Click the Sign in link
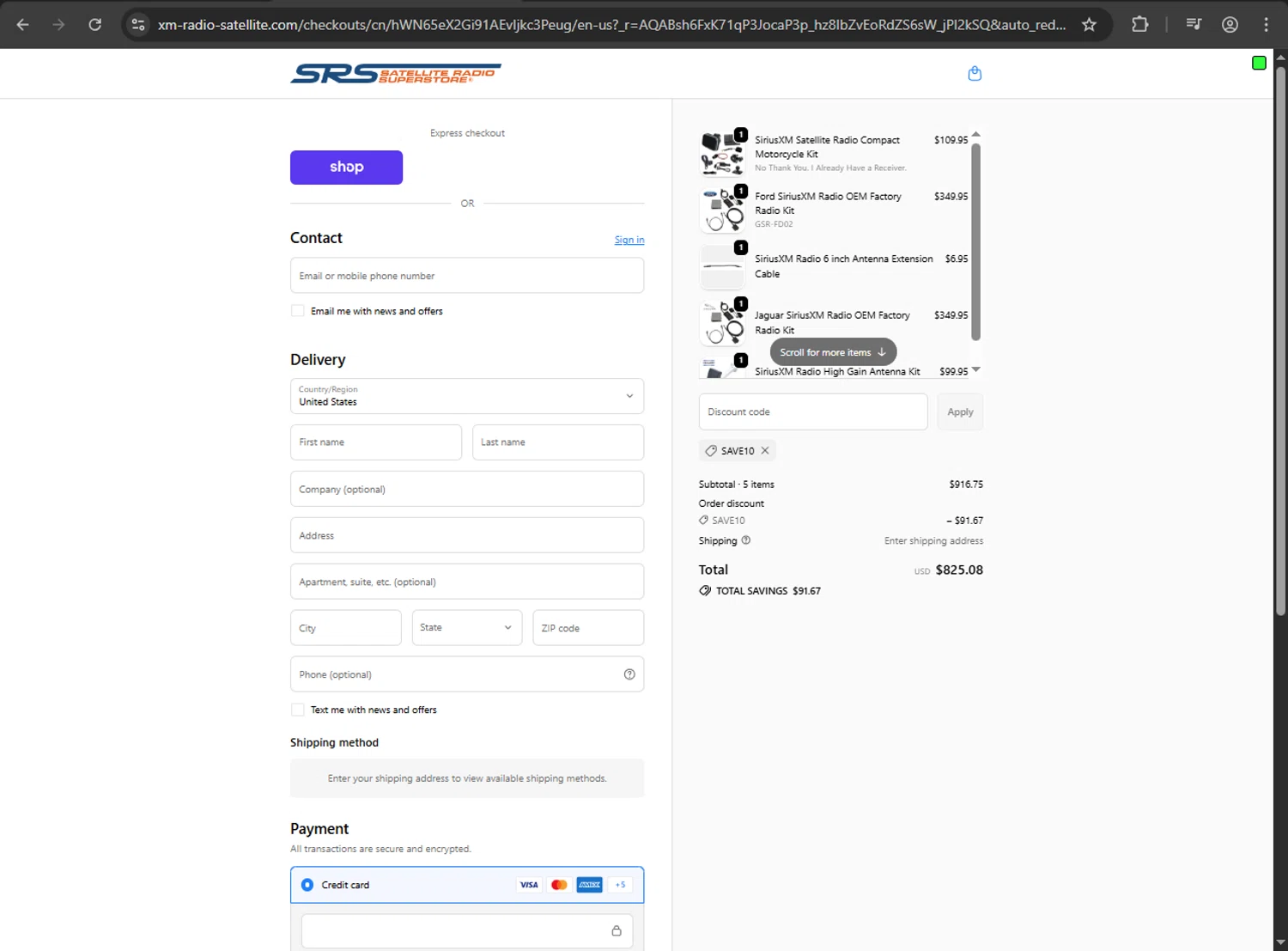The width and height of the screenshot is (1288, 951). coord(629,241)
